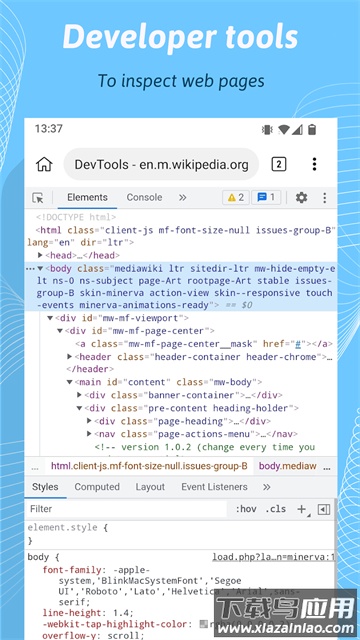Toggle element classes with .cls button
Screen dimensions: 360x640
tap(276, 509)
